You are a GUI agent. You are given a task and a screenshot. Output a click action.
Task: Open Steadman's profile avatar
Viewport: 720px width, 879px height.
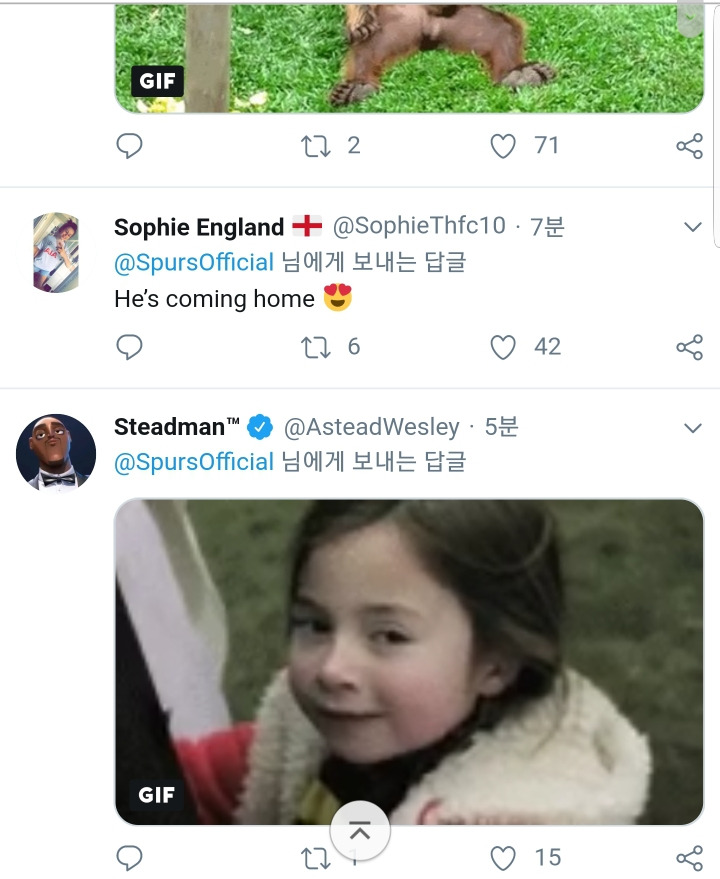pyautogui.click(x=56, y=453)
